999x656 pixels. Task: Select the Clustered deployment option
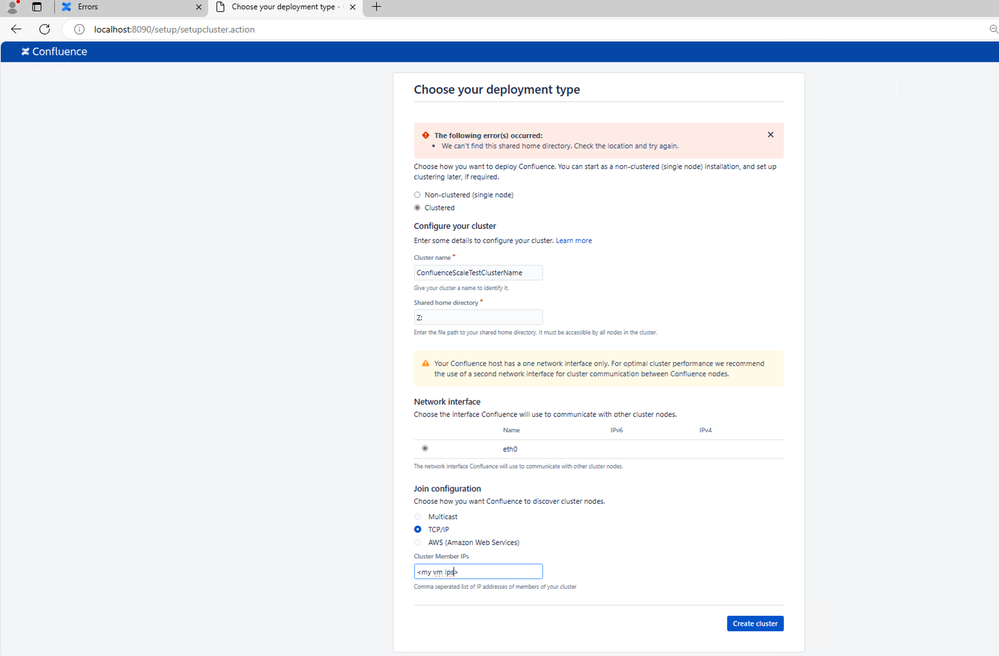point(417,208)
